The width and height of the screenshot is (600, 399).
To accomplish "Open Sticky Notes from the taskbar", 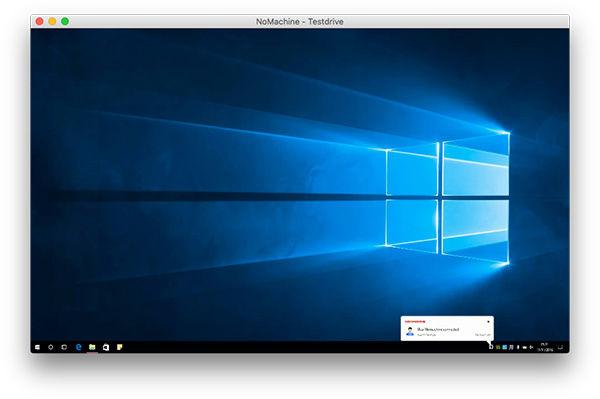I will [120, 347].
